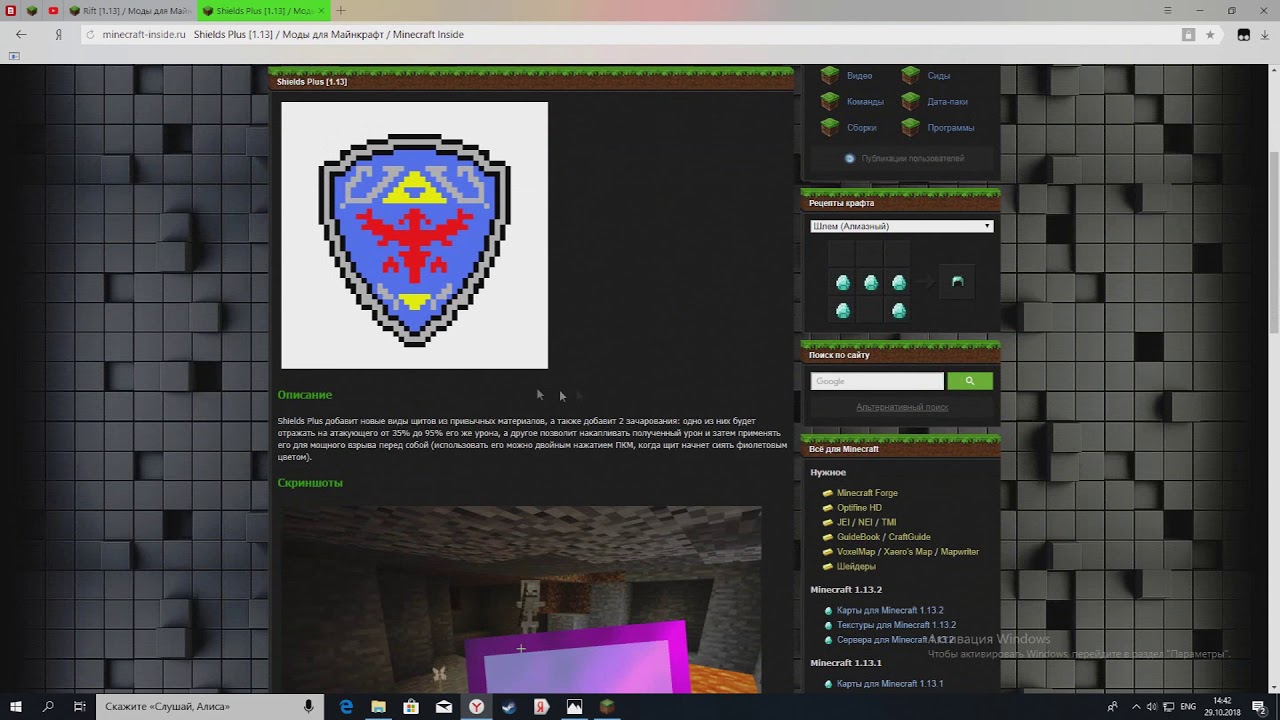Viewport: 1280px width, 720px height.
Task: Open Карты для Minecraft 1.13.2 link
Action: click(890, 610)
